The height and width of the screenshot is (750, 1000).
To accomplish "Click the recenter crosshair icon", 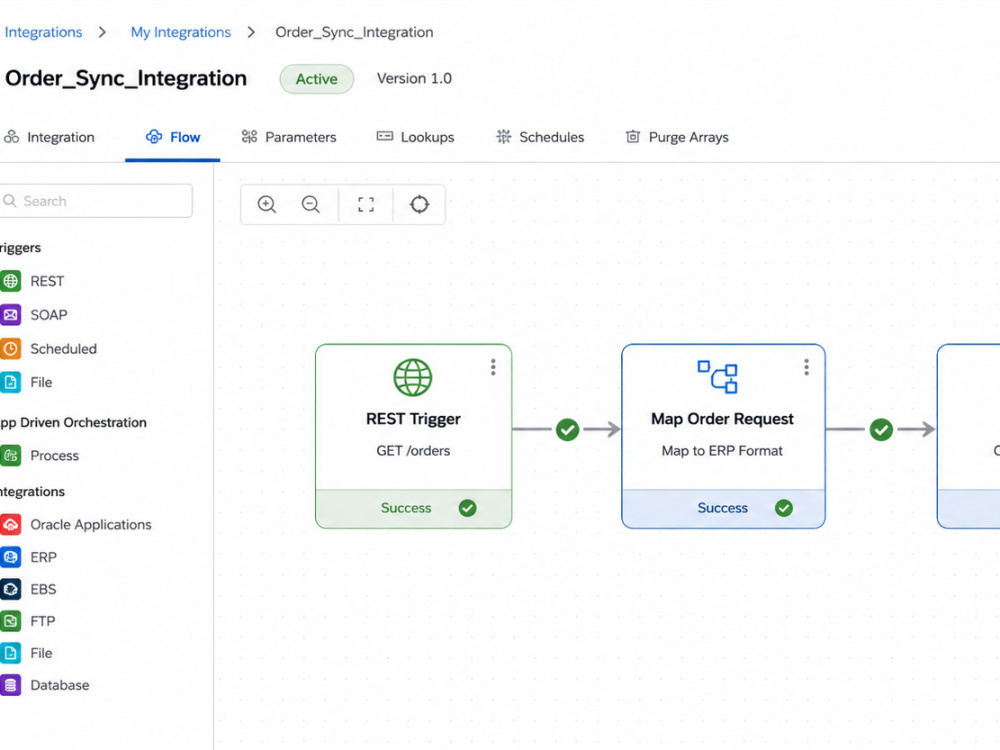I will coord(419,204).
